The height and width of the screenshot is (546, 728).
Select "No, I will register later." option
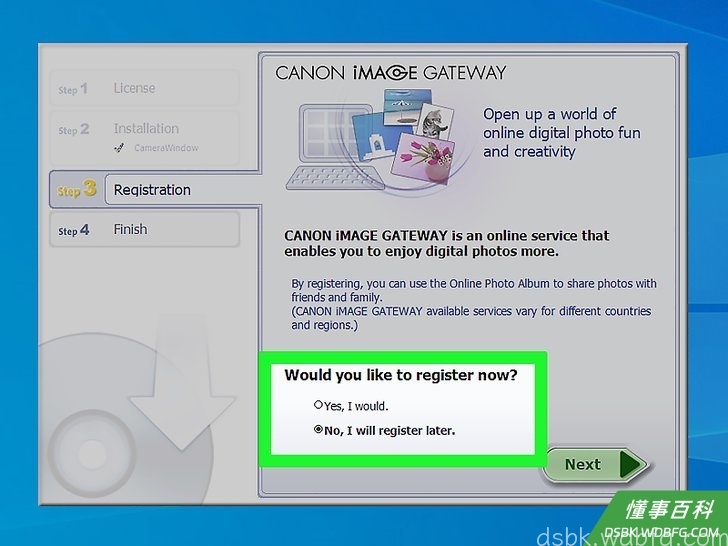point(318,429)
